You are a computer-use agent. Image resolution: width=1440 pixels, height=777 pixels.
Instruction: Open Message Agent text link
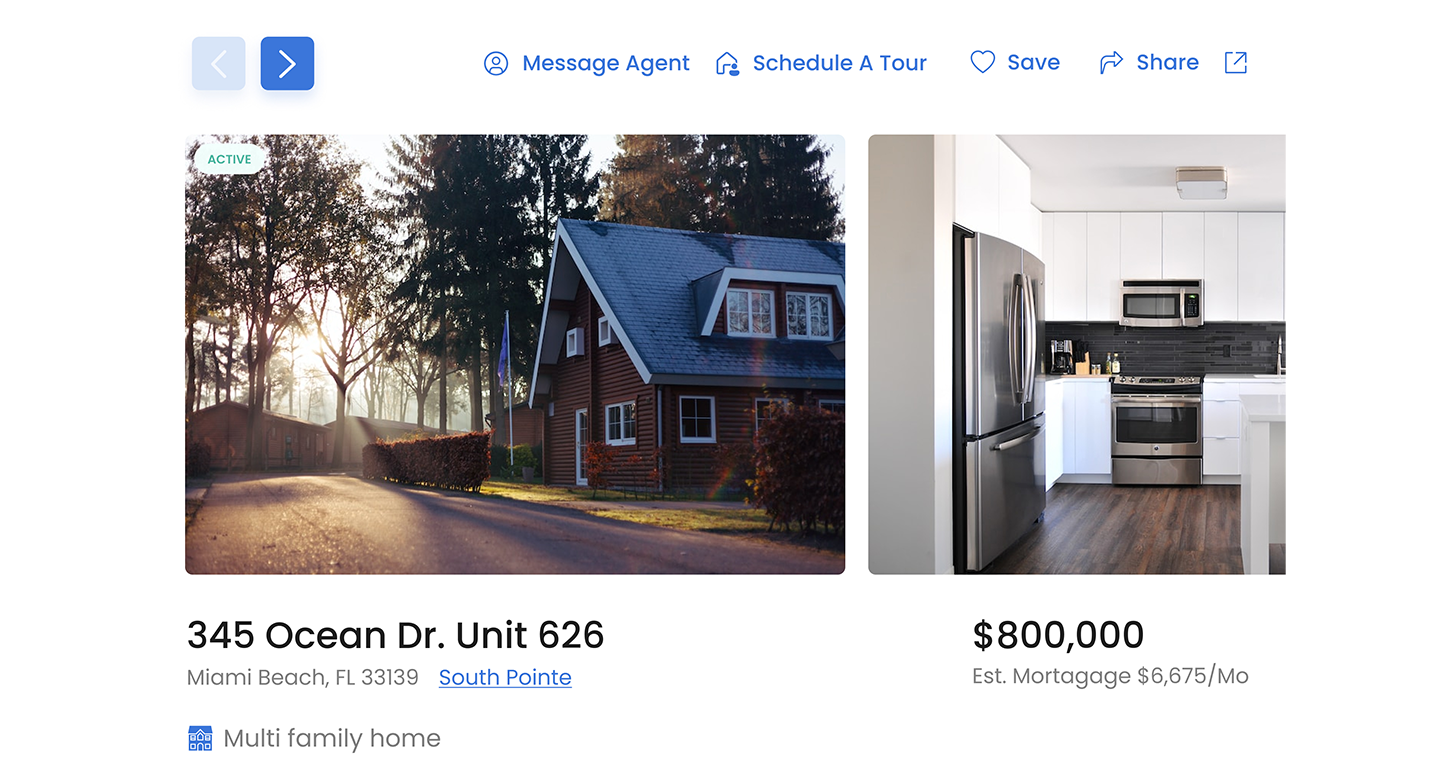click(x=605, y=63)
